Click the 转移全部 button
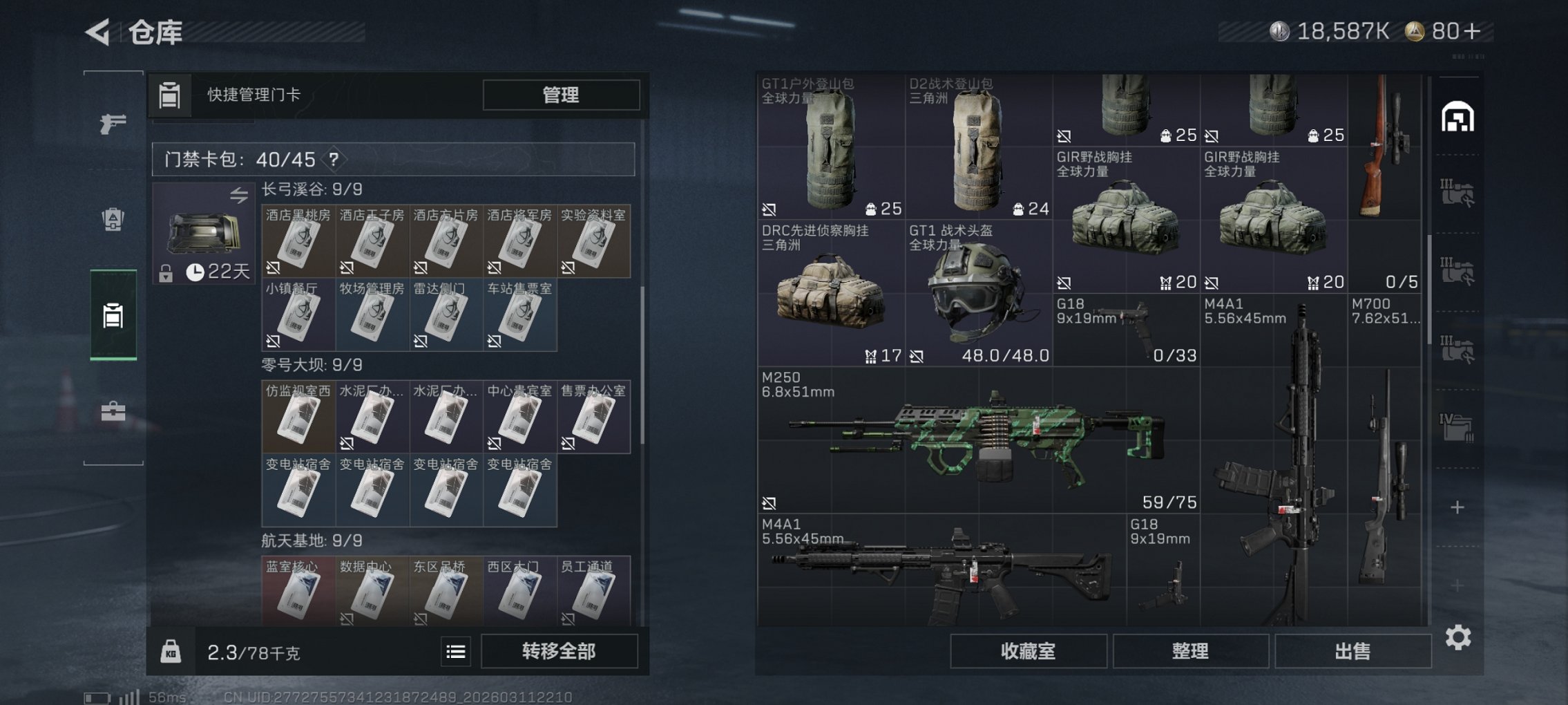This screenshot has width=1568, height=705. pos(559,651)
